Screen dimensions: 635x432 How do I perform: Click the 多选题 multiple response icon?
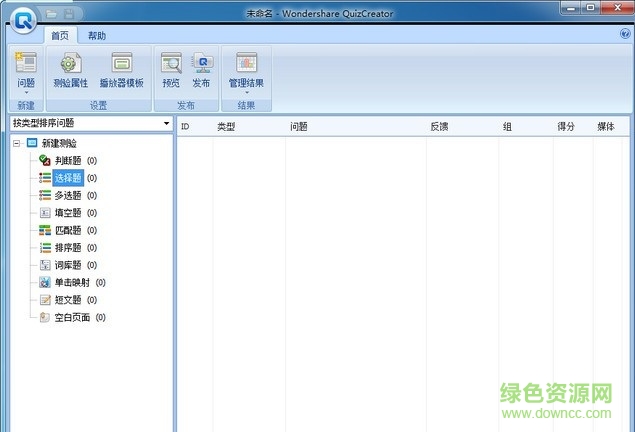point(45,195)
